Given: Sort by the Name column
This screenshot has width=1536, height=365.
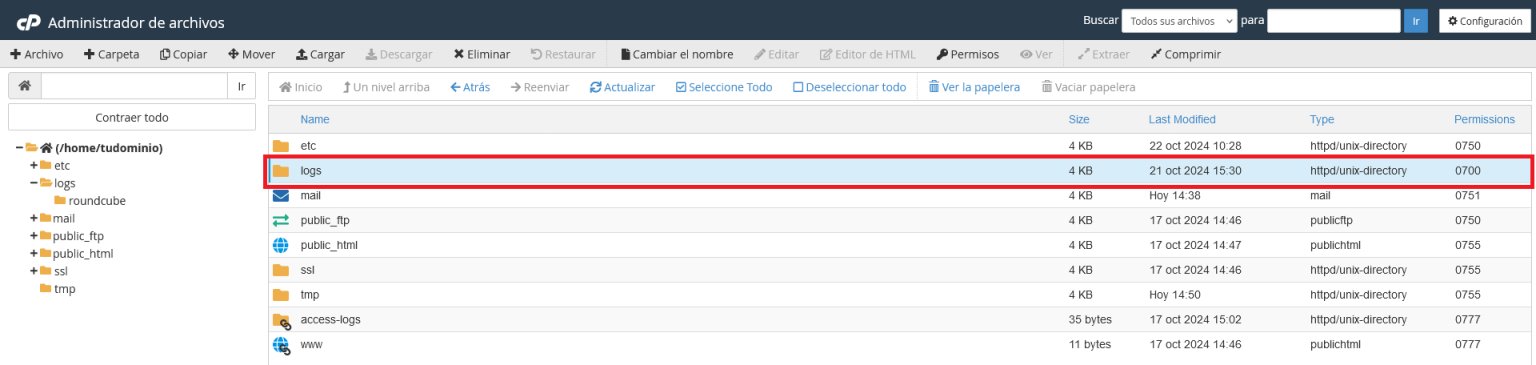Looking at the screenshot, I should click(315, 119).
